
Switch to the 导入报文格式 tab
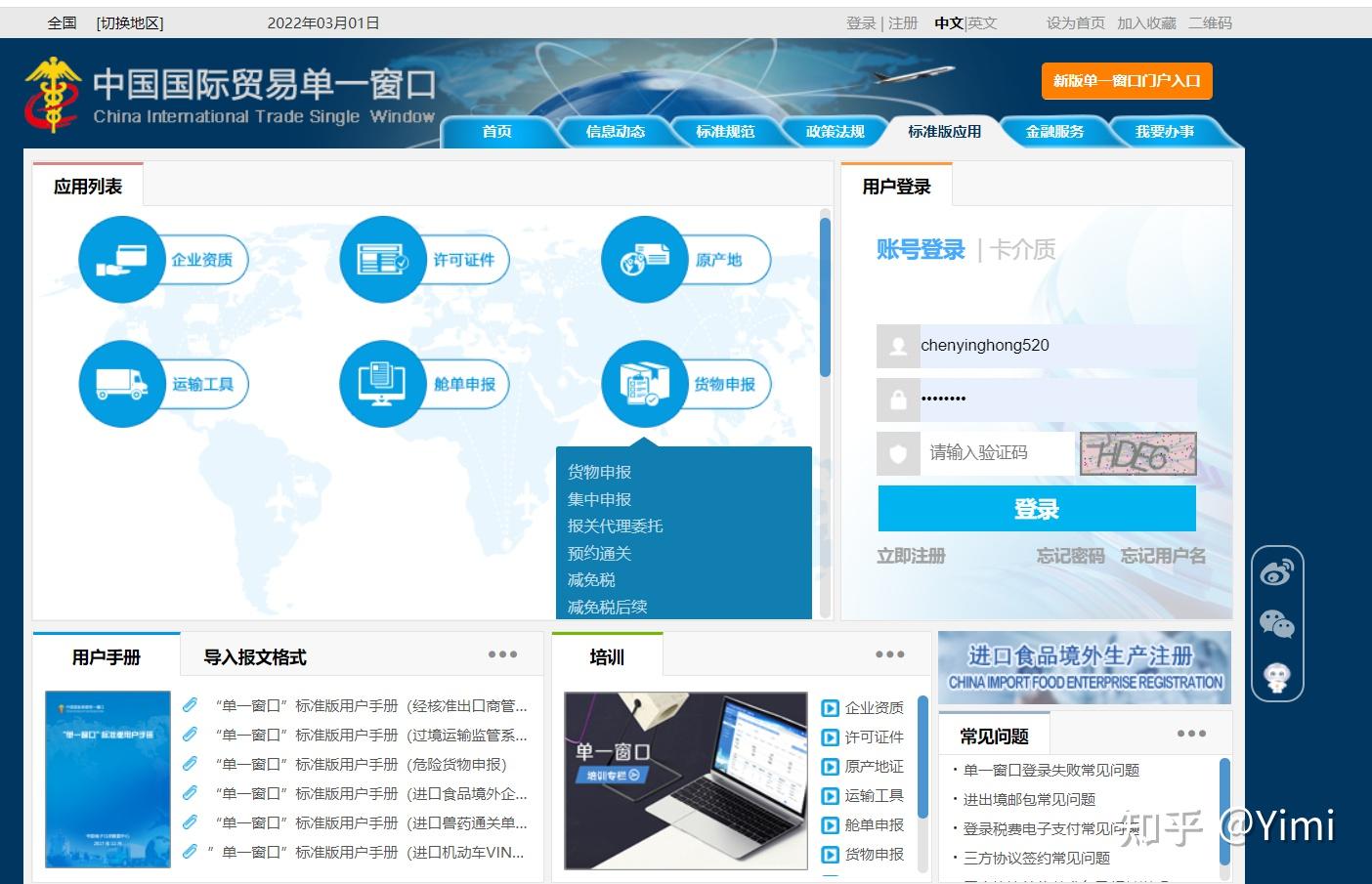pos(254,656)
